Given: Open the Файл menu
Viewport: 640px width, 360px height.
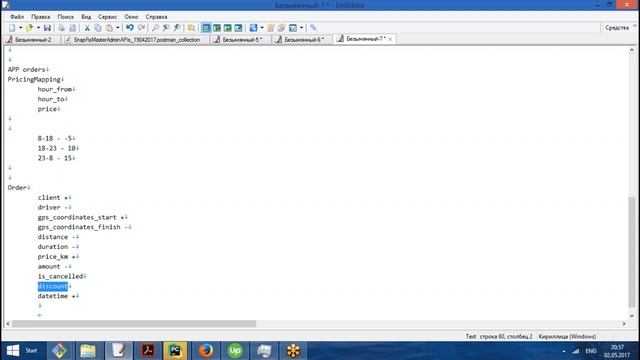Looking at the screenshot, I should (x=17, y=17).
